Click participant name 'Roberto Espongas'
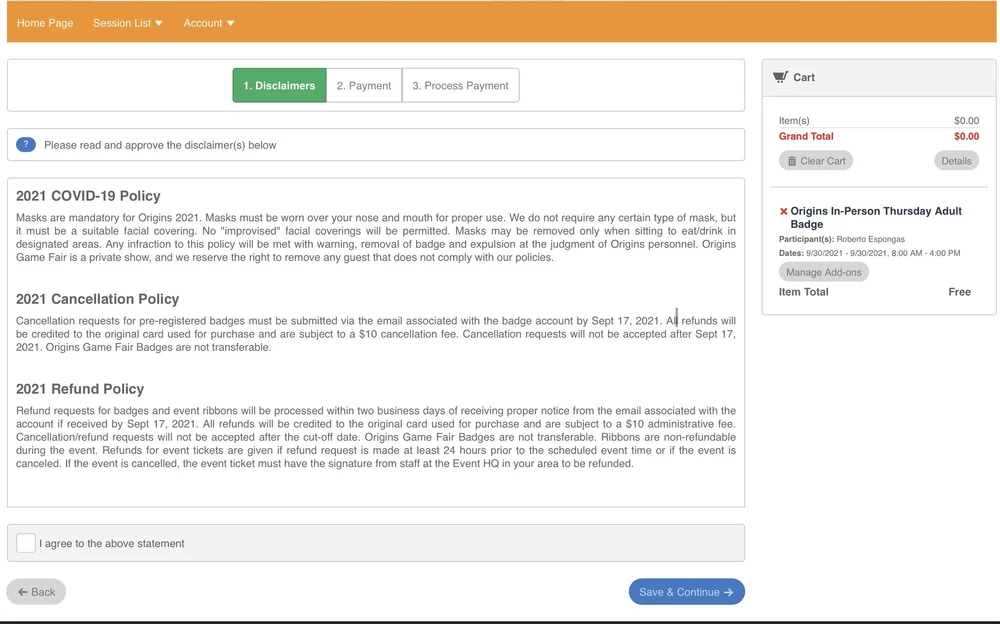Viewport: 1000px width, 624px height. tap(871, 239)
